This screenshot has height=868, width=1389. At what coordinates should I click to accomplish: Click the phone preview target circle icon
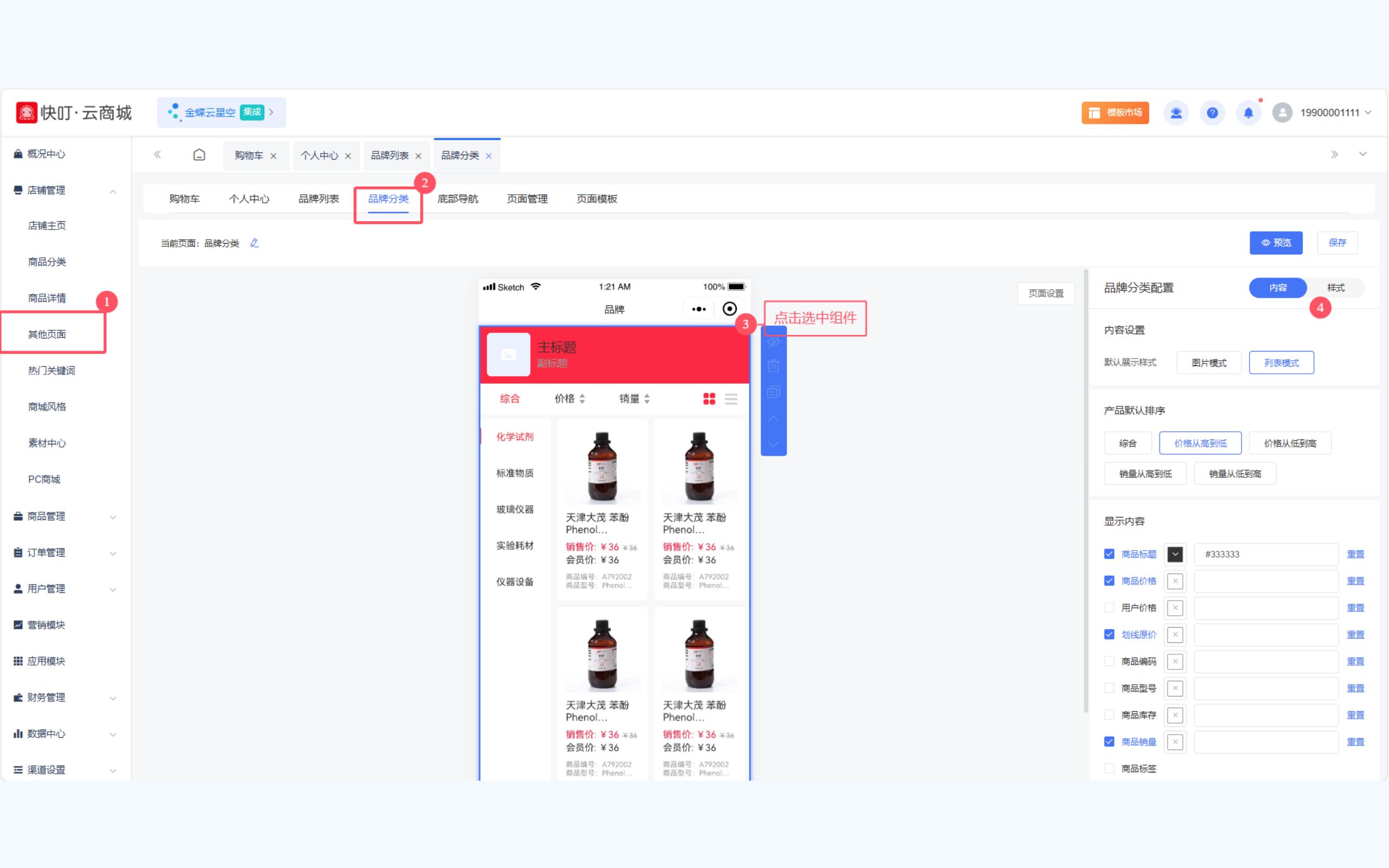[x=730, y=309]
